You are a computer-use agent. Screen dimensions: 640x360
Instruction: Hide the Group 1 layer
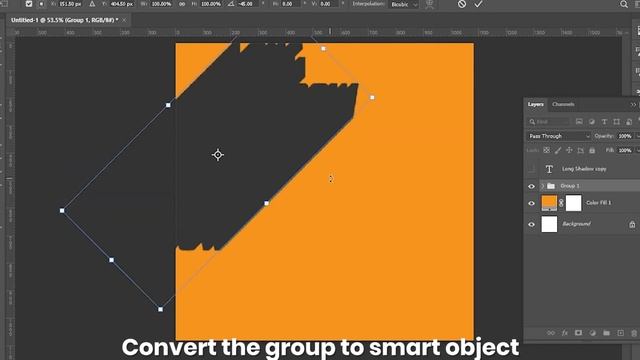click(531, 186)
